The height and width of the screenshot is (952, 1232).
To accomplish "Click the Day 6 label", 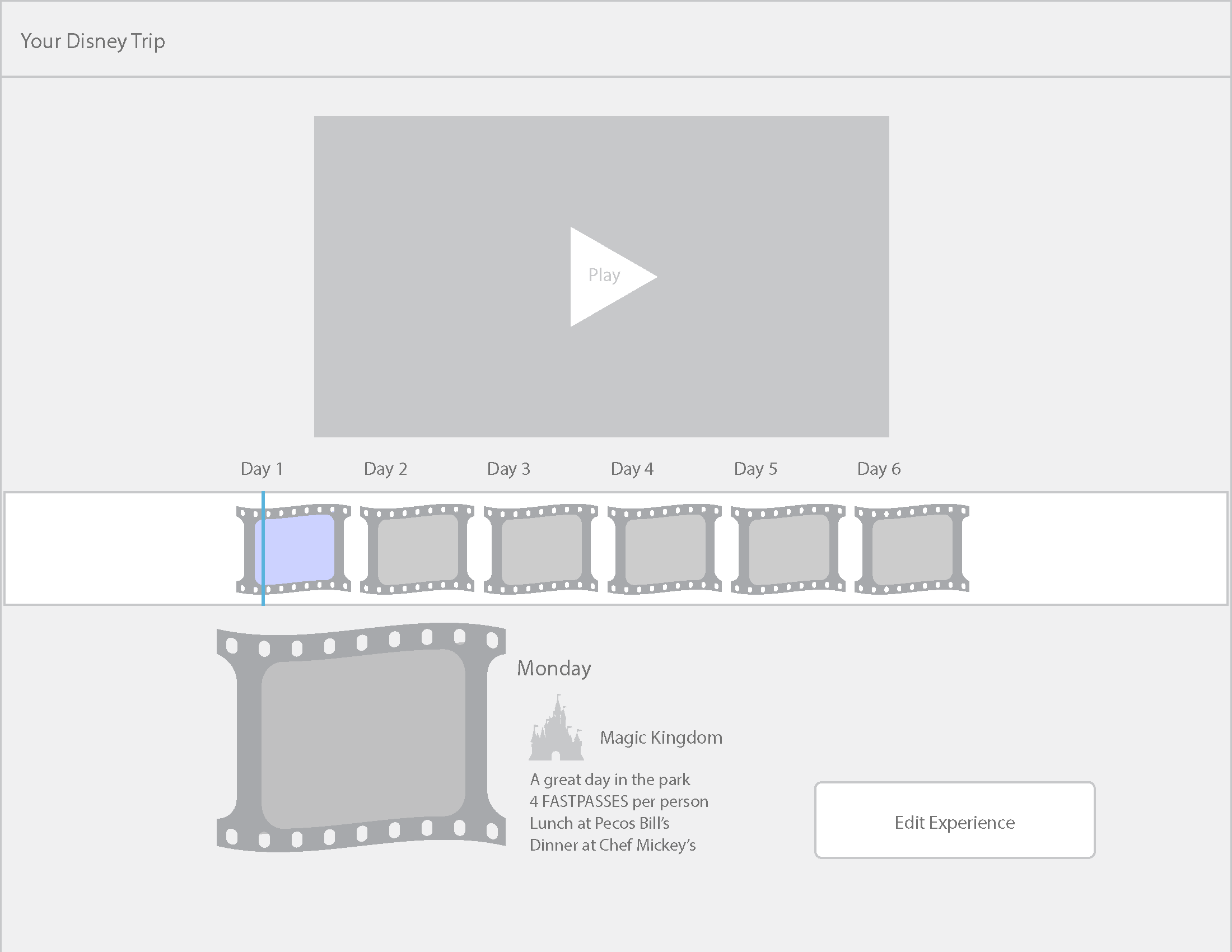I will [x=878, y=469].
